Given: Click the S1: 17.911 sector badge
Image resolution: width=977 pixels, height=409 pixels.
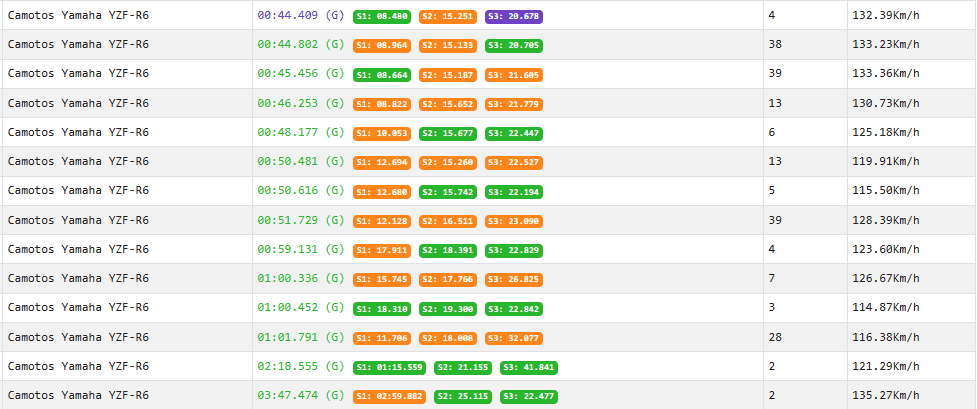Looking at the screenshot, I should [x=382, y=250].
